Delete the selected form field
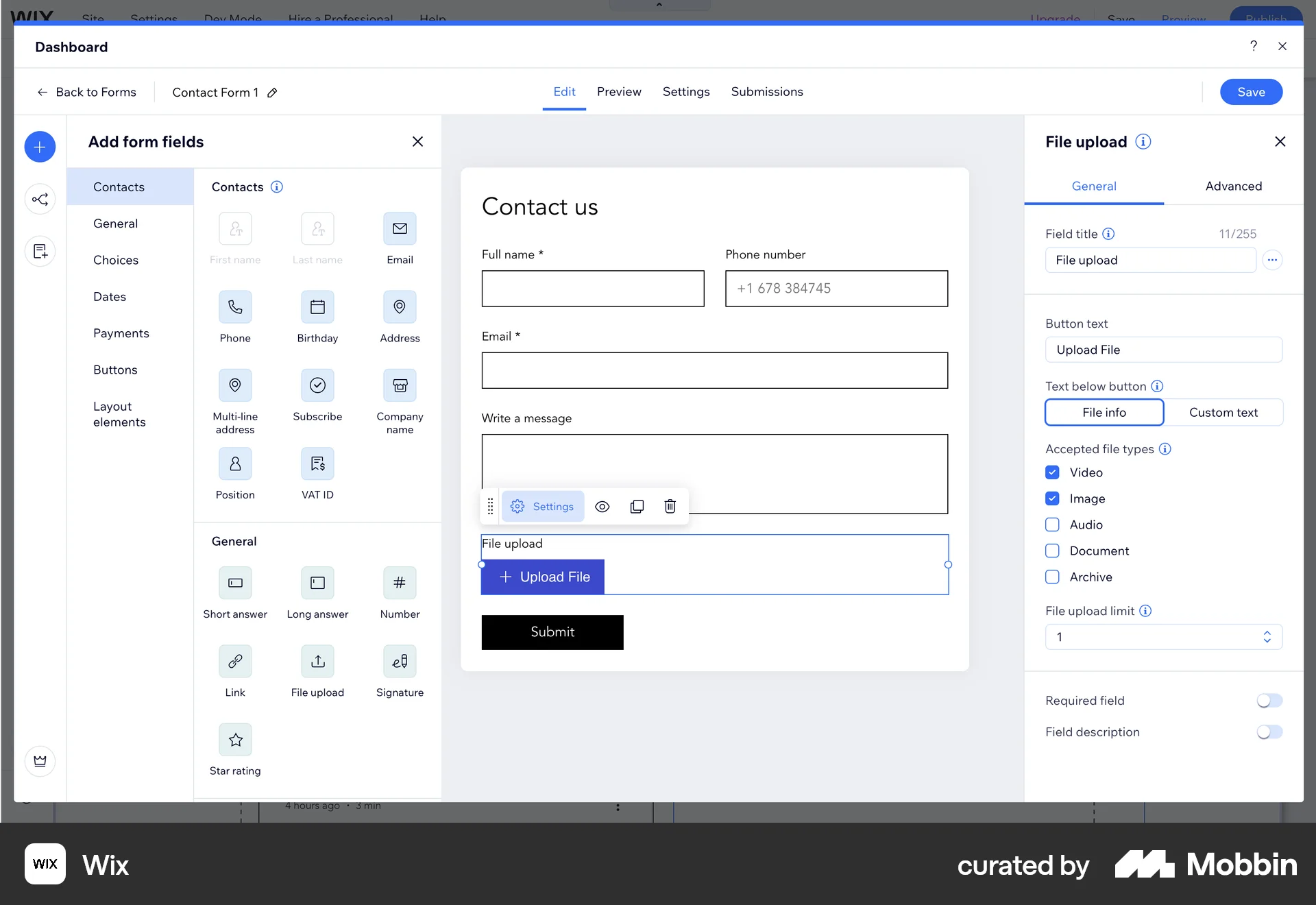1316x905 pixels. (x=670, y=506)
